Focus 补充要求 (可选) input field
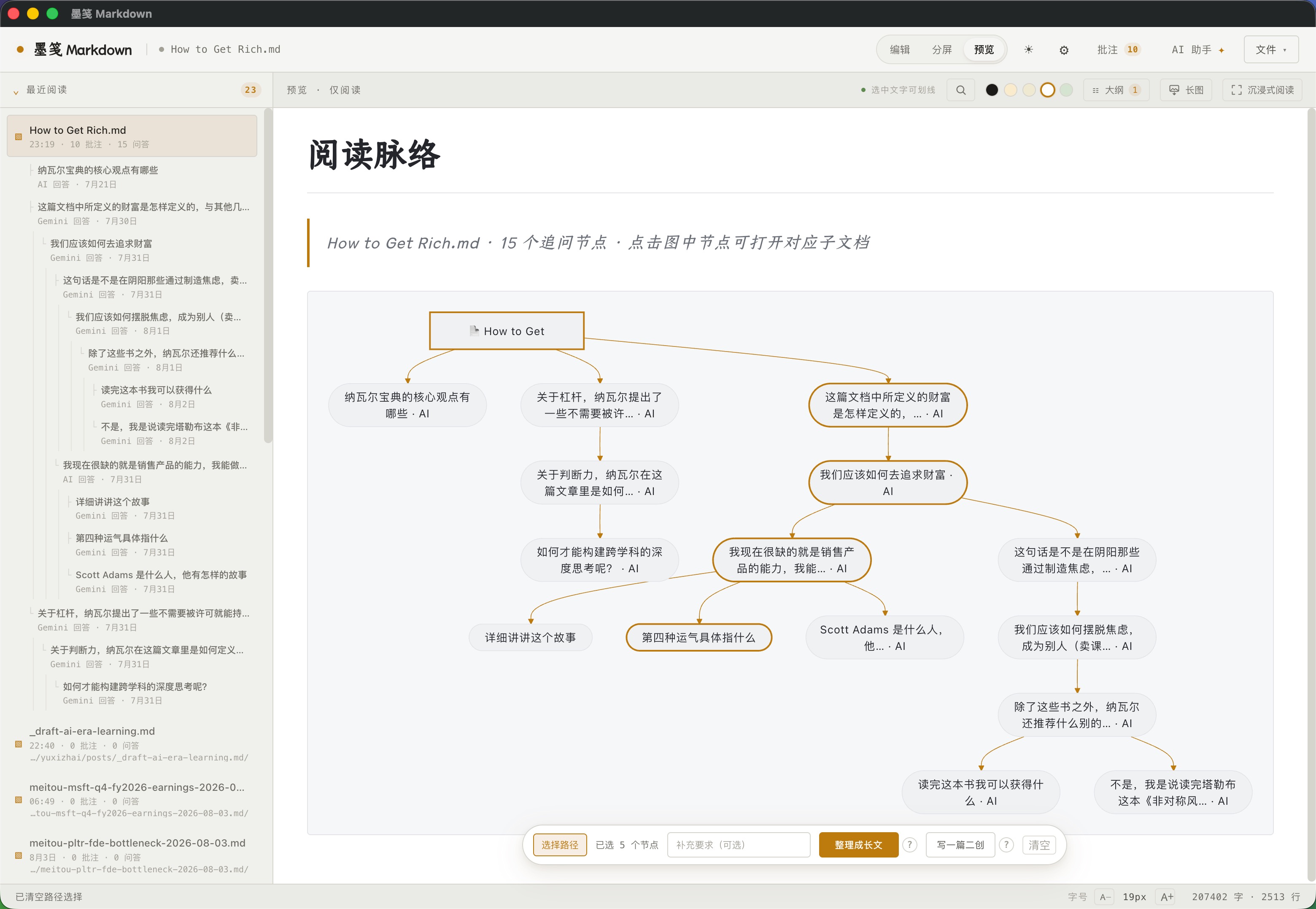 pyautogui.click(x=738, y=844)
